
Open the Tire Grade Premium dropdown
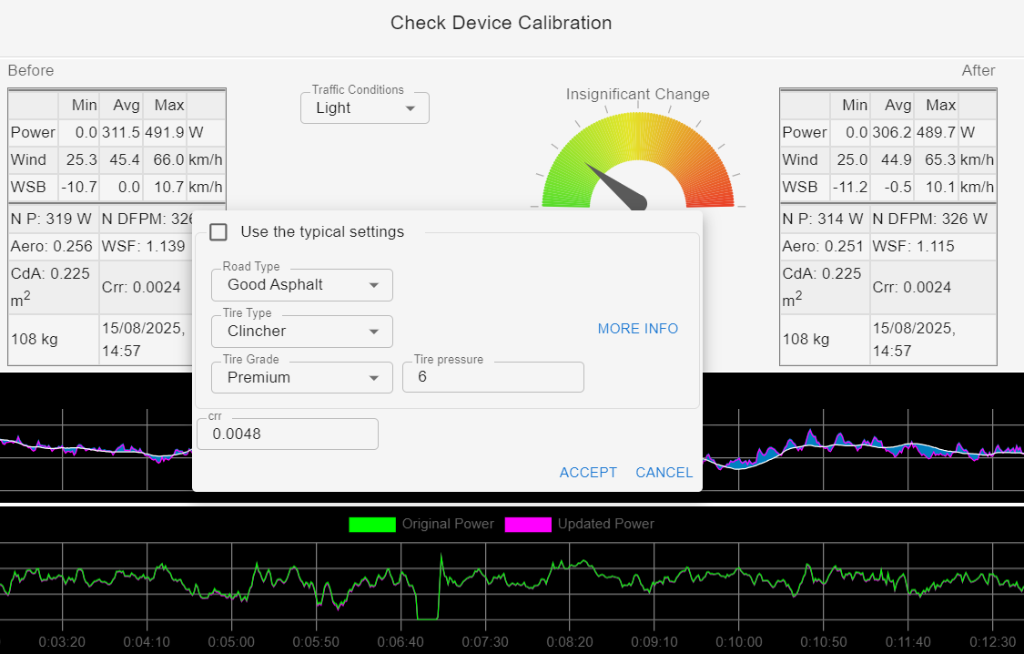point(302,378)
